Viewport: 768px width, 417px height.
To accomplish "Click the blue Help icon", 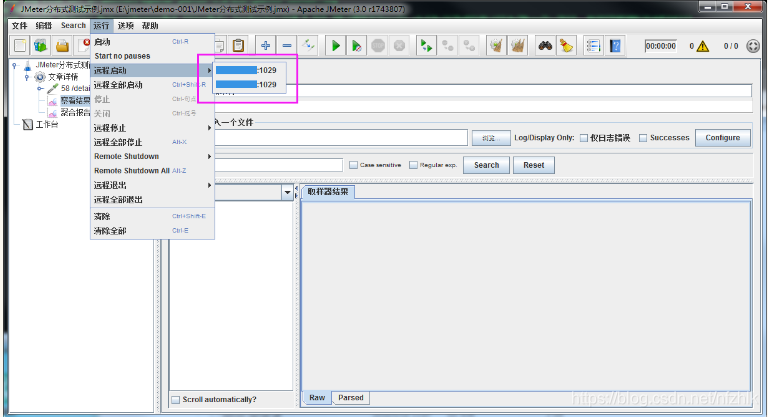I will pyautogui.click(x=615, y=46).
